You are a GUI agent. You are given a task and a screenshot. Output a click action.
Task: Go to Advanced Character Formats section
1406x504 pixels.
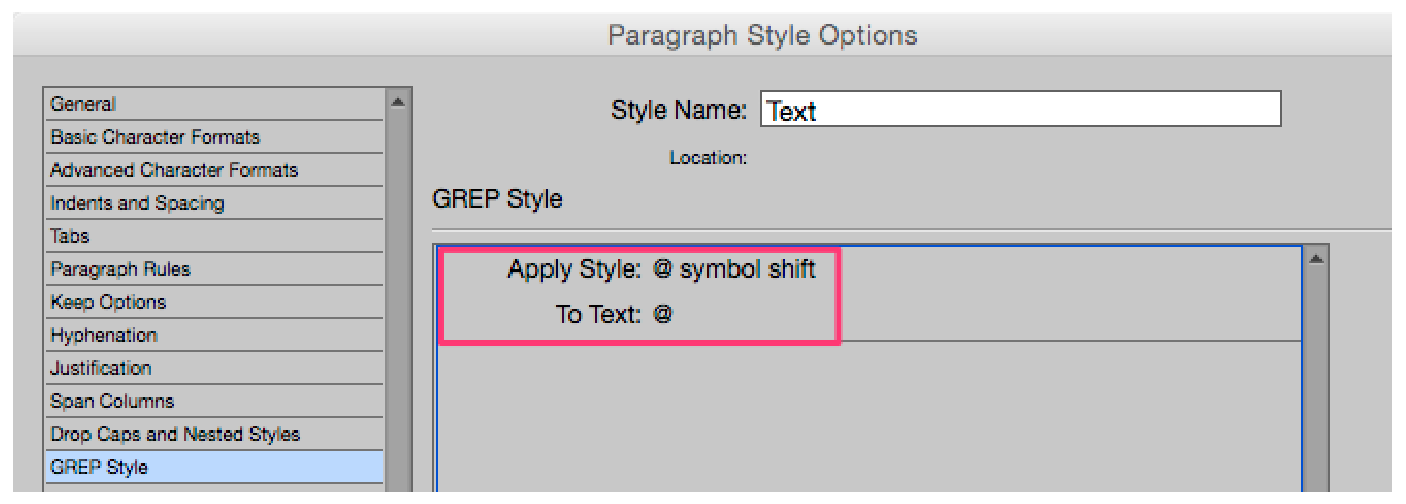[x=174, y=170]
